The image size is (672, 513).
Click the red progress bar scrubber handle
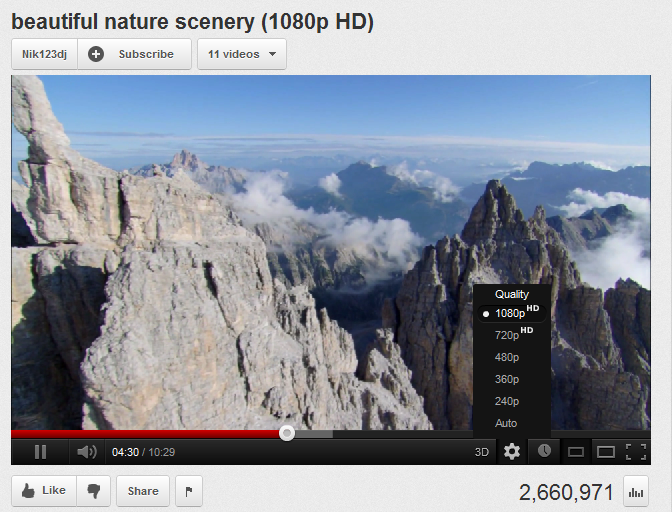click(287, 433)
